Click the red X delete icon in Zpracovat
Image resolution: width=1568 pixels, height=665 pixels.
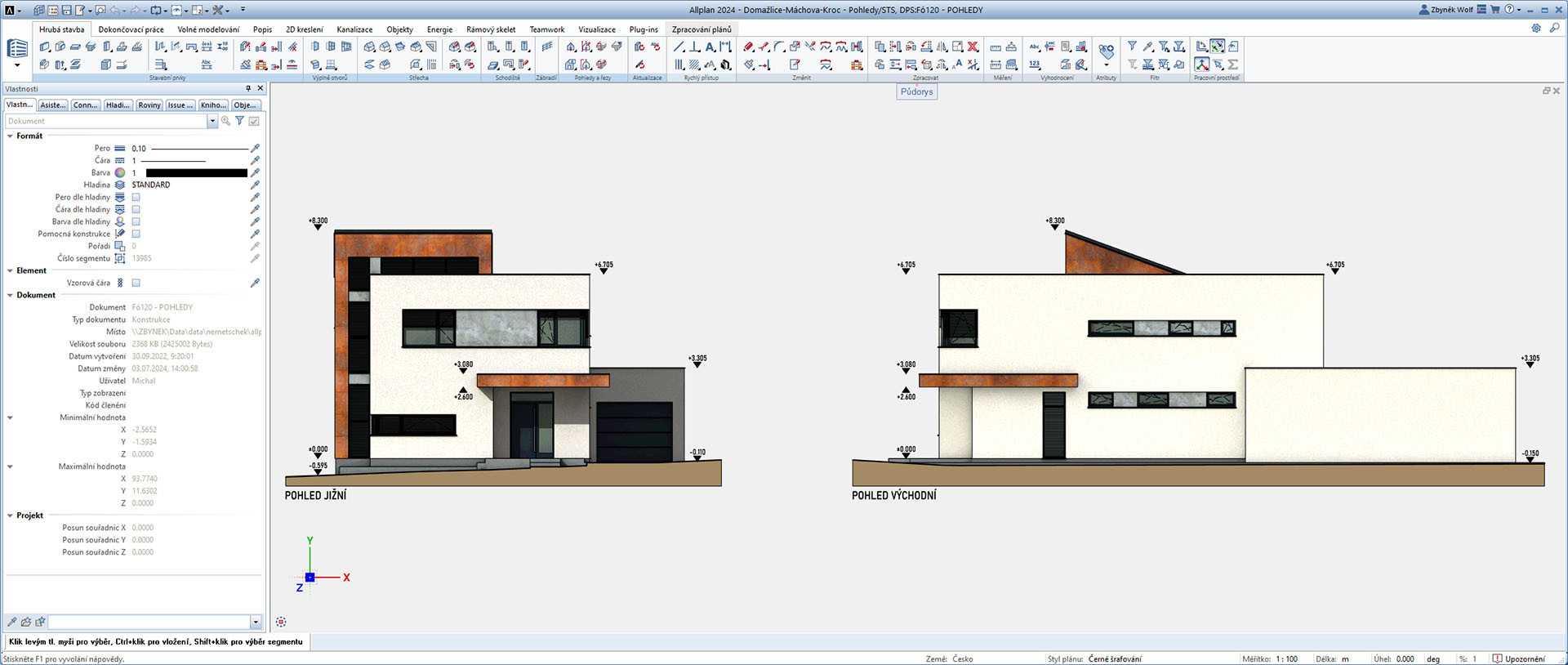click(973, 47)
